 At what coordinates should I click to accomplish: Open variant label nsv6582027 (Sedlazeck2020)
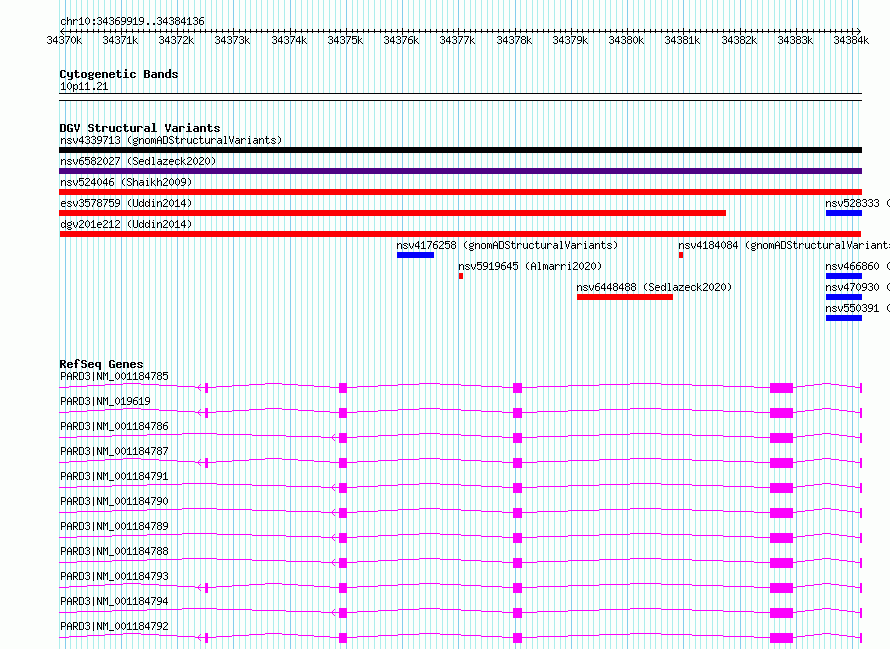coord(138,161)
